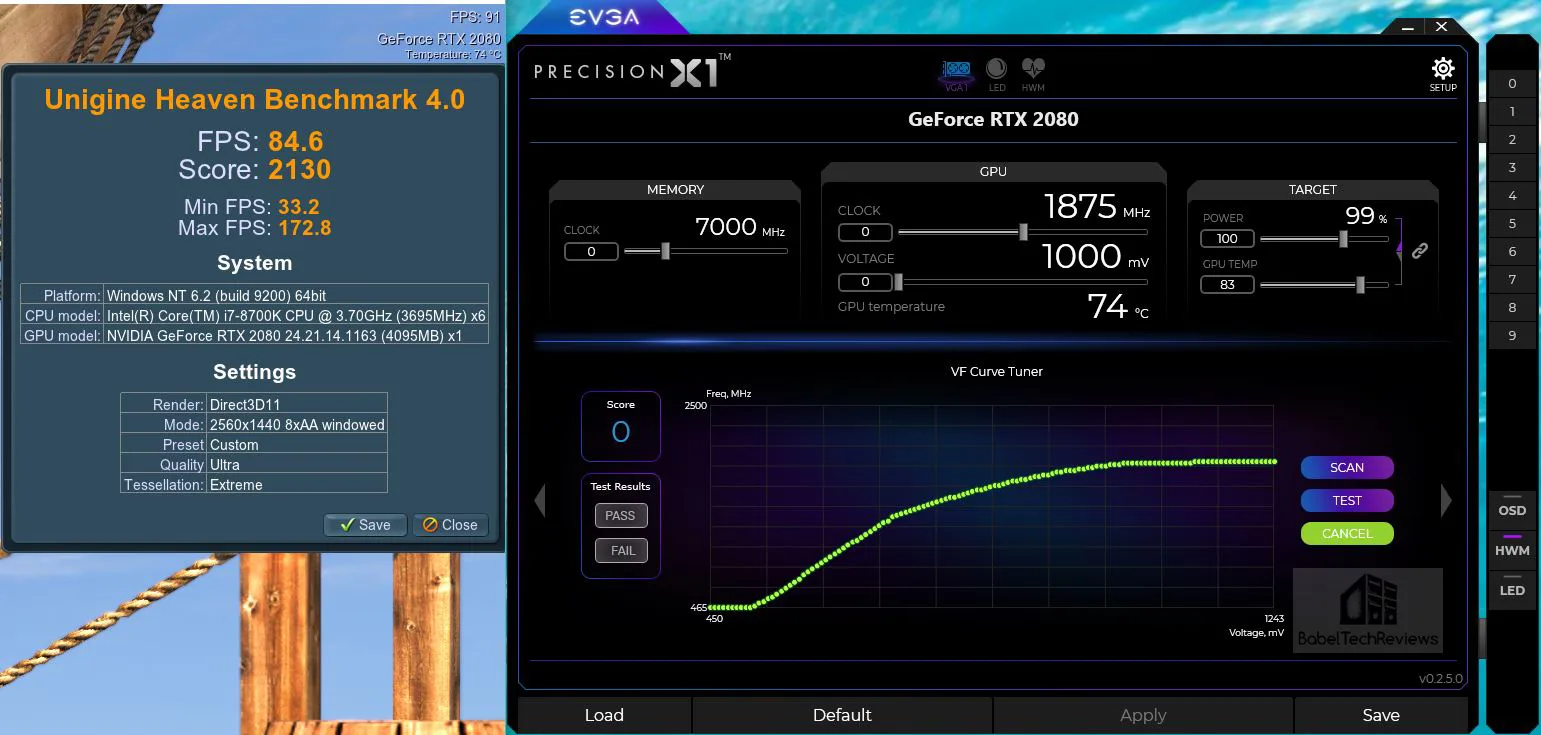Image resolution: width=1541 pixels, height=735 pixels.
Task: Click the green CANCEL button
Action: [x=1347, y=533]
